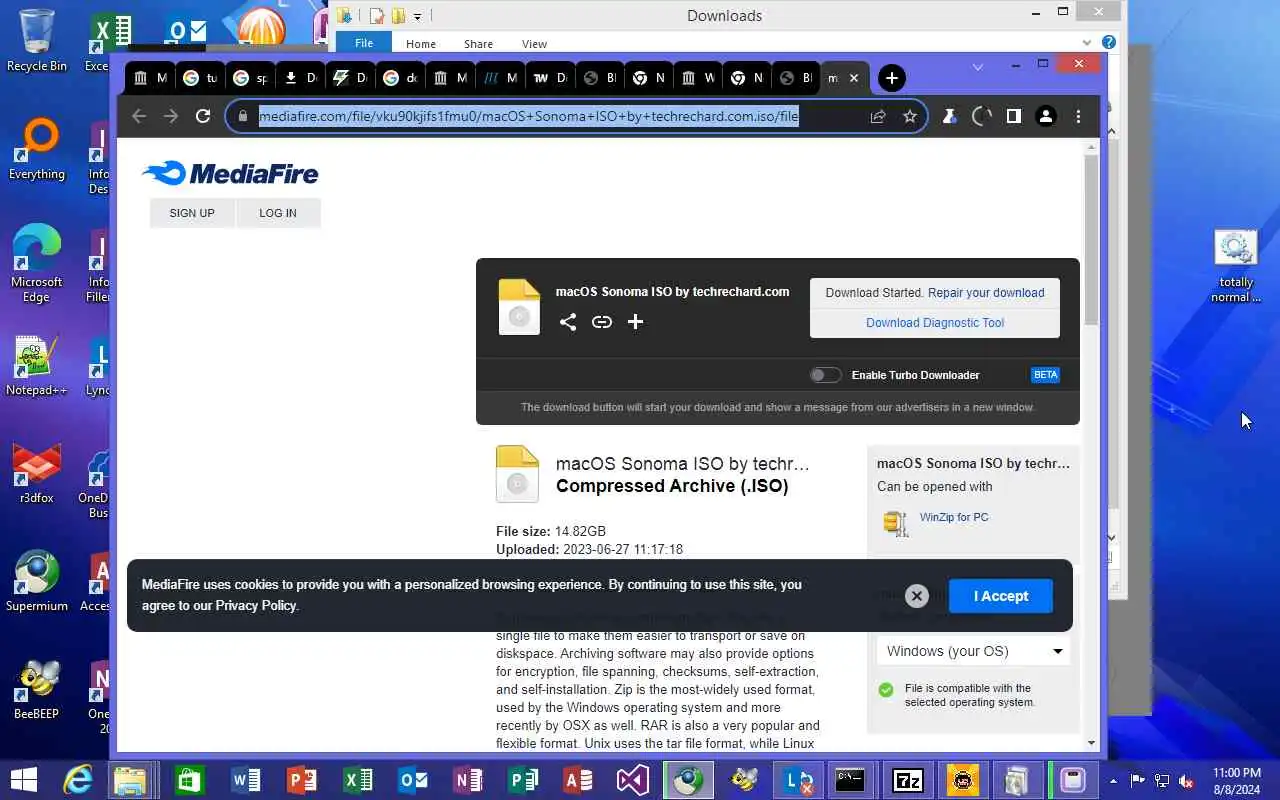Open Windows Store from the taskbar
1280x800 pixels.
pos(189,780)
